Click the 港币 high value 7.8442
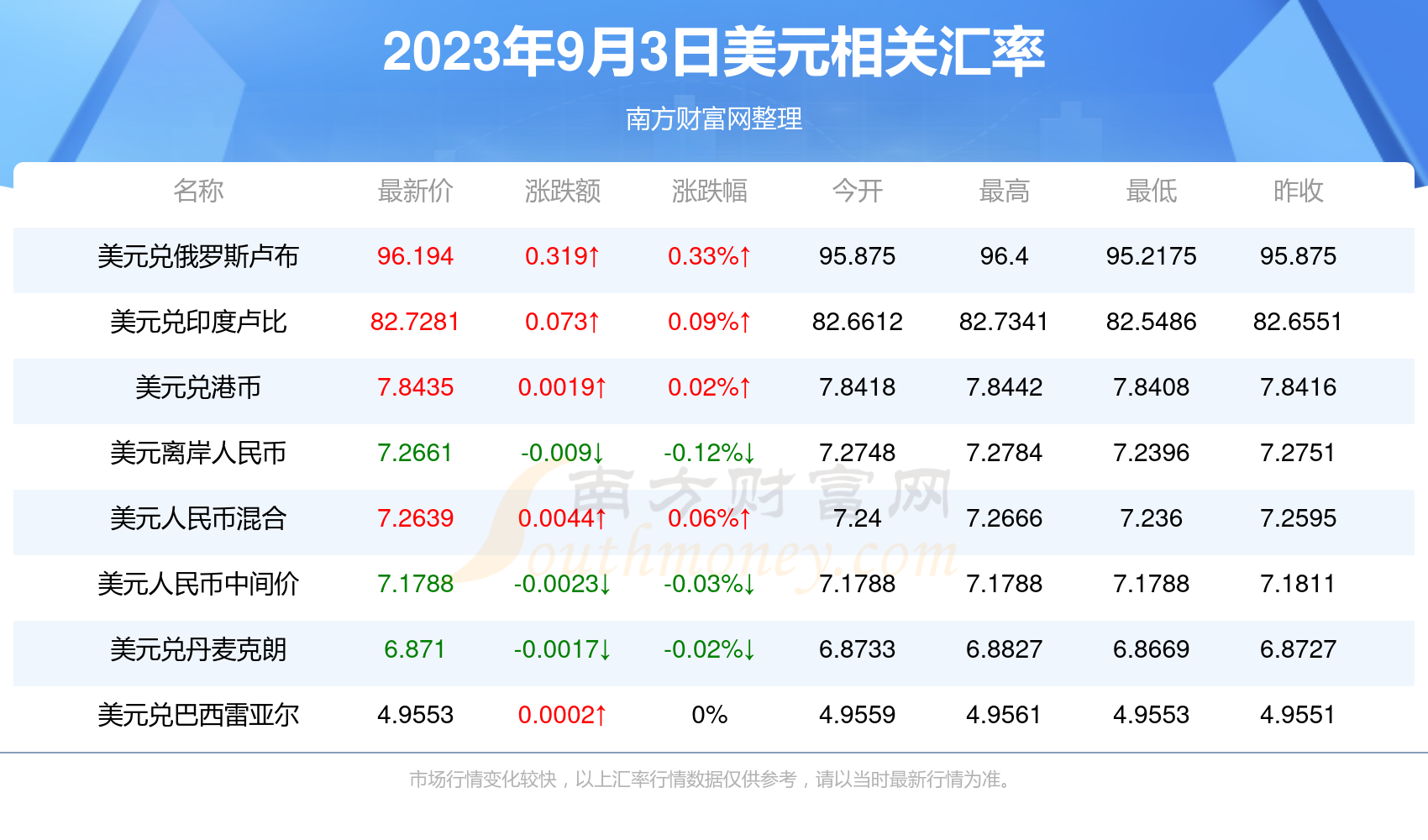The image size is (1428, 840). pyautogui.click(x=1004, y=387)
